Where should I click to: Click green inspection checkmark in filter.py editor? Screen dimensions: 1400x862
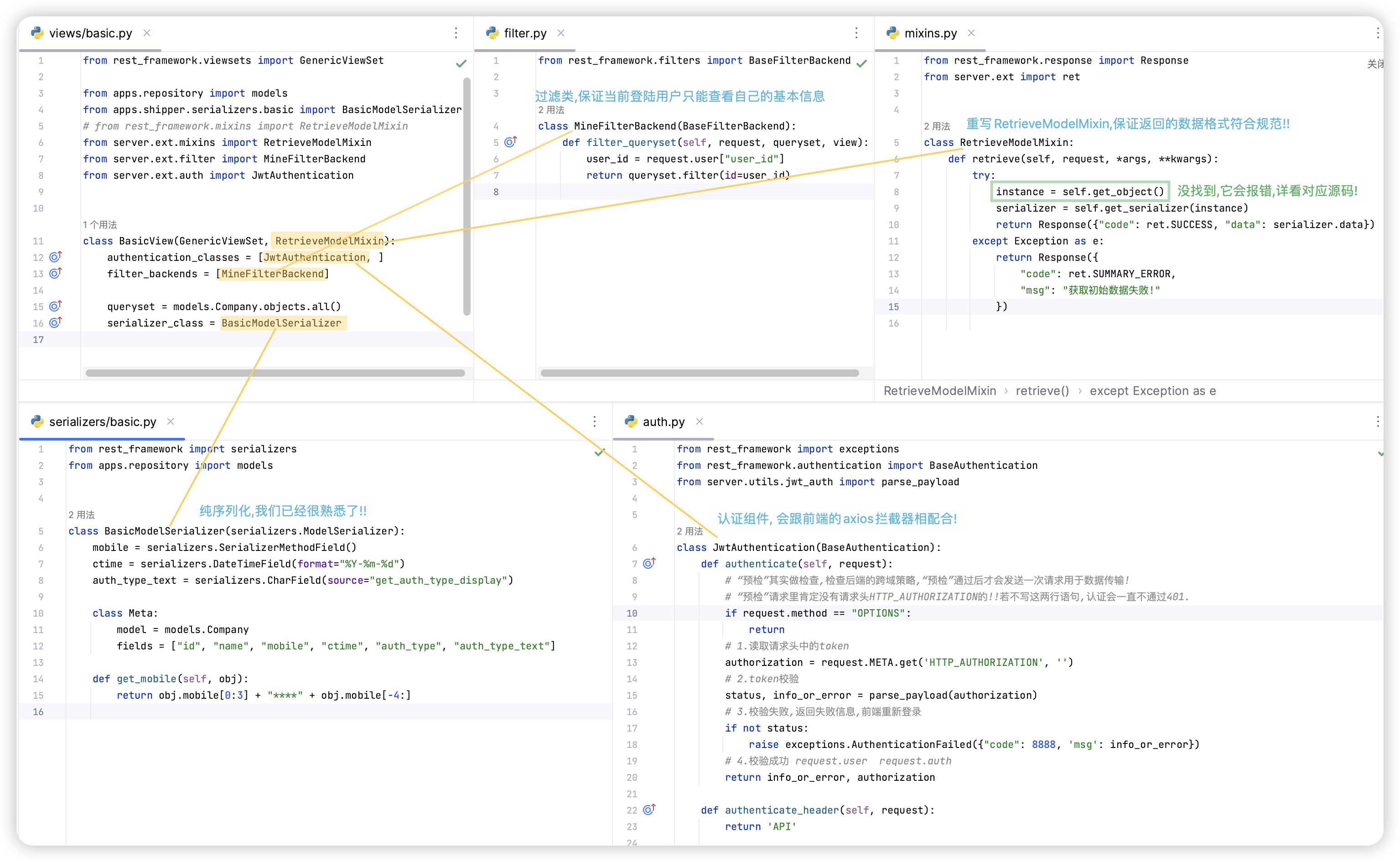point(861,63)
